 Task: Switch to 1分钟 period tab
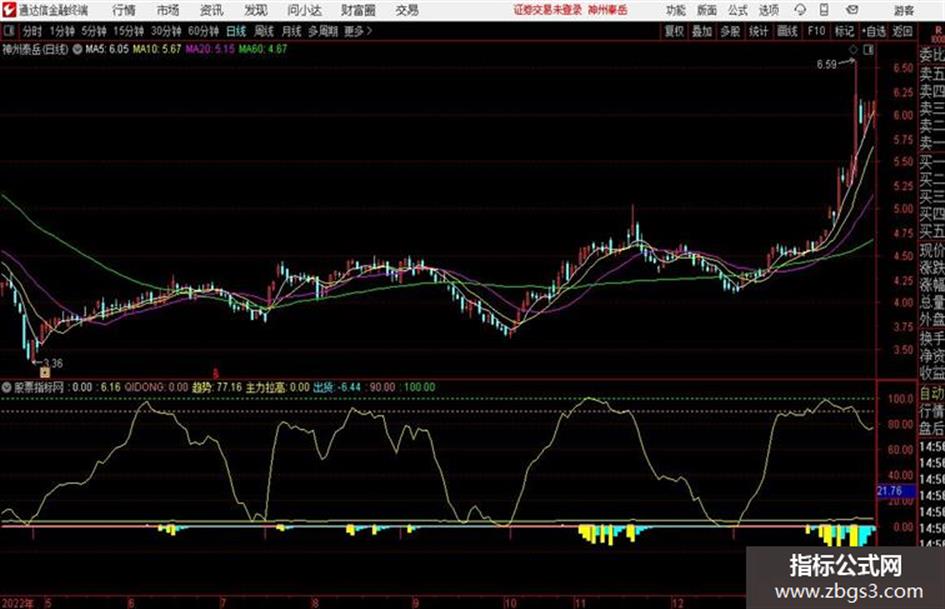tap(61, 31)
